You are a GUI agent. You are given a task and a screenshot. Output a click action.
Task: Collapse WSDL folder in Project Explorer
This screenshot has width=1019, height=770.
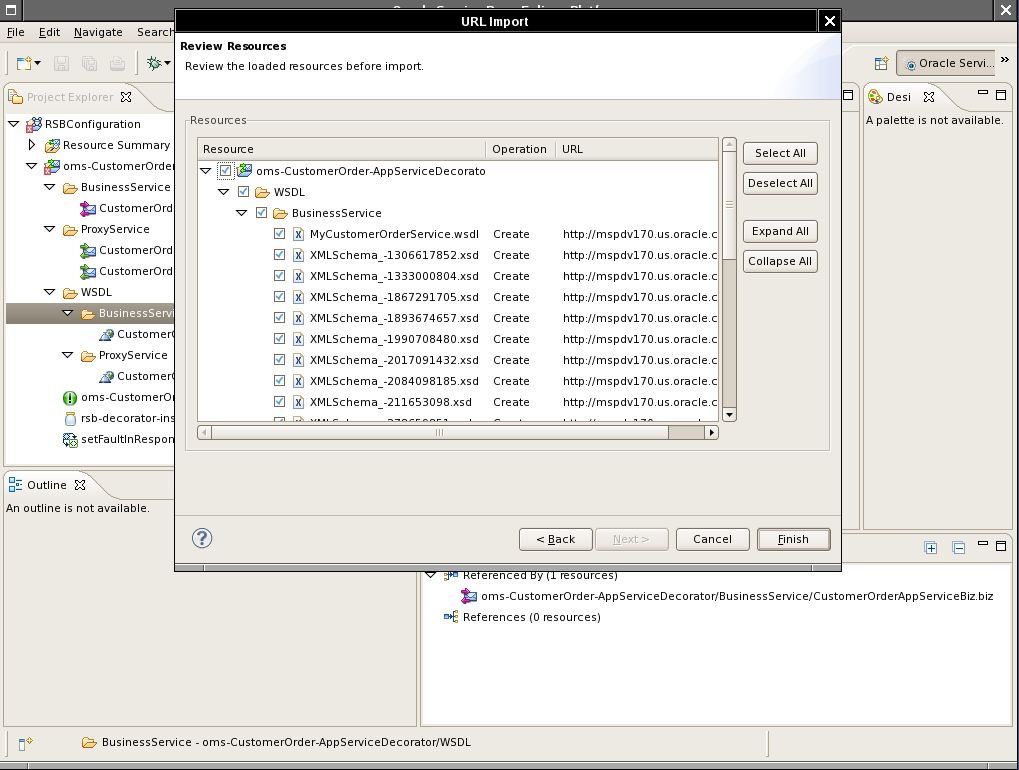point(49,292)
